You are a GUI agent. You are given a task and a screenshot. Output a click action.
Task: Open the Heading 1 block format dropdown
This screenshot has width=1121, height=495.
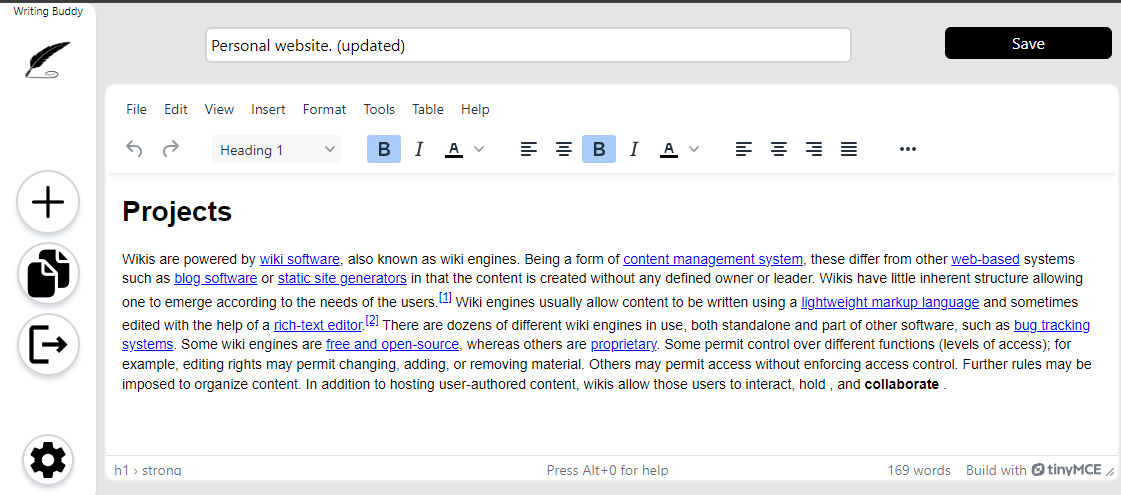(x=277, y=149)
